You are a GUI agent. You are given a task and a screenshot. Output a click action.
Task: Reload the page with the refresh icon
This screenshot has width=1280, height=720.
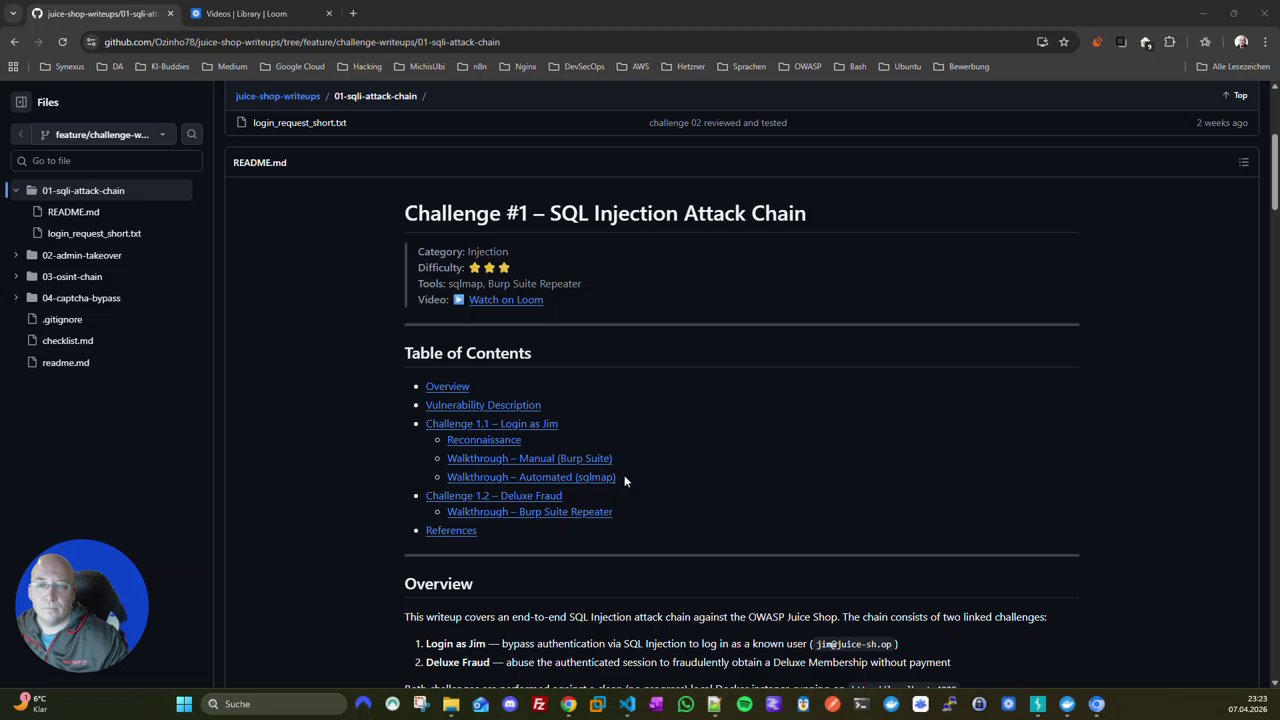62,42
